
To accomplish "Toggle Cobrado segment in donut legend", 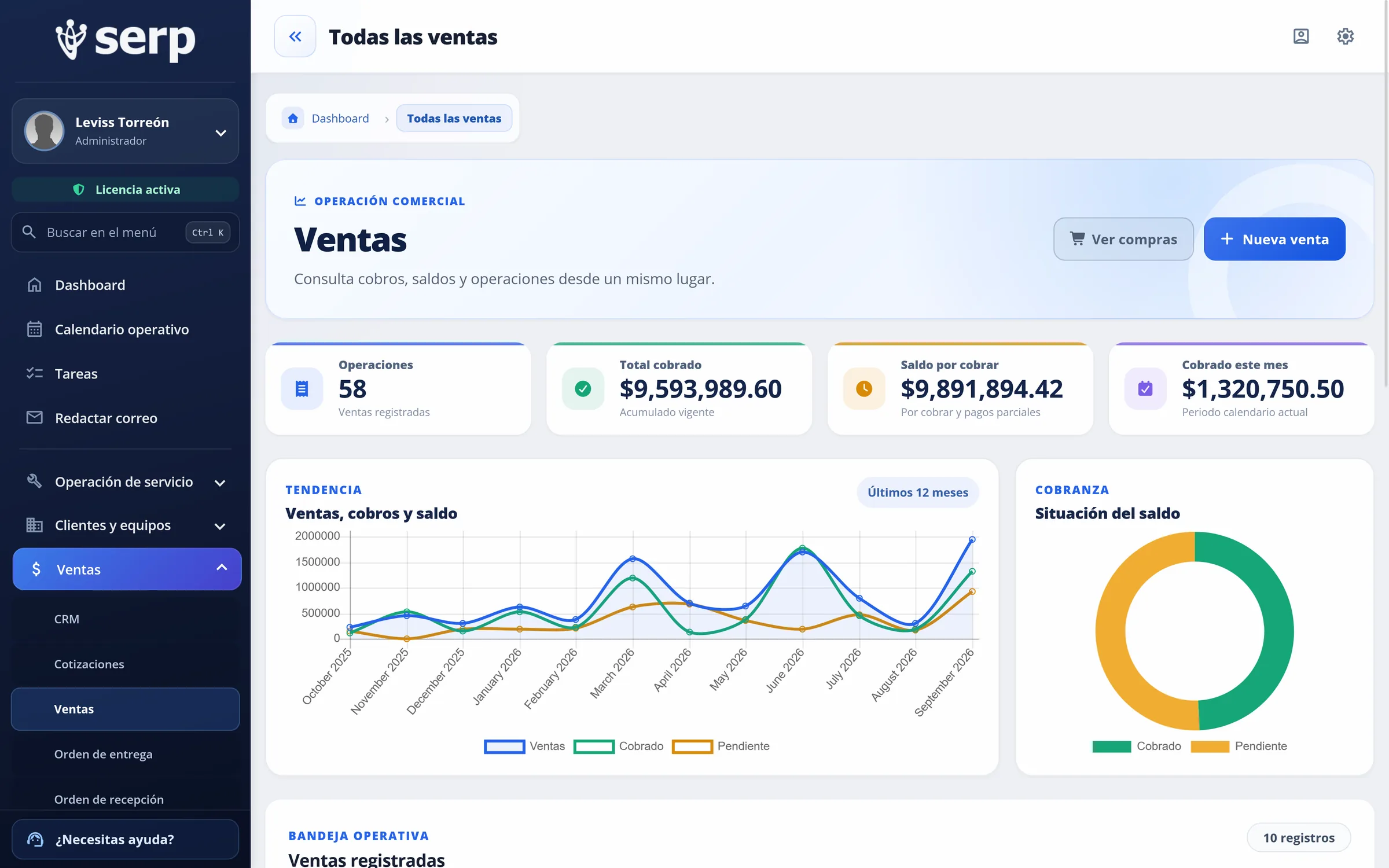I will 1137,746.
